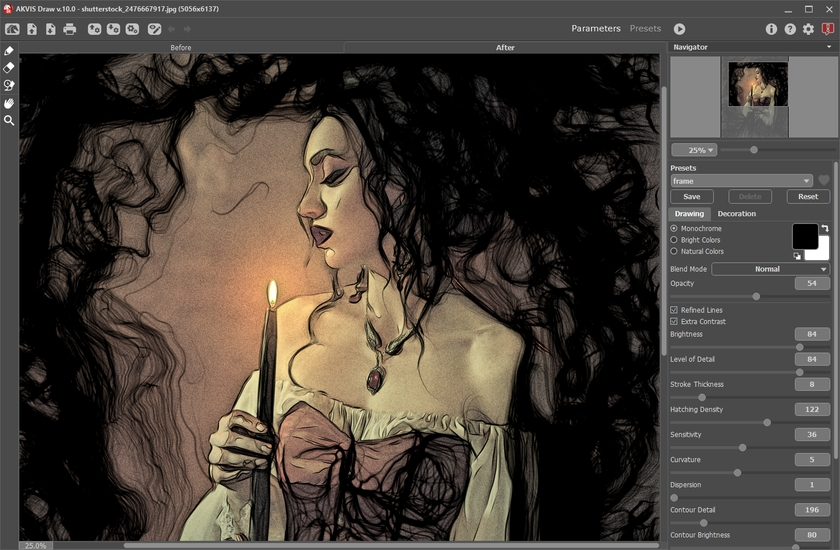
Task: Expand the presets list showing 'frame'
Action: [741, 181]
